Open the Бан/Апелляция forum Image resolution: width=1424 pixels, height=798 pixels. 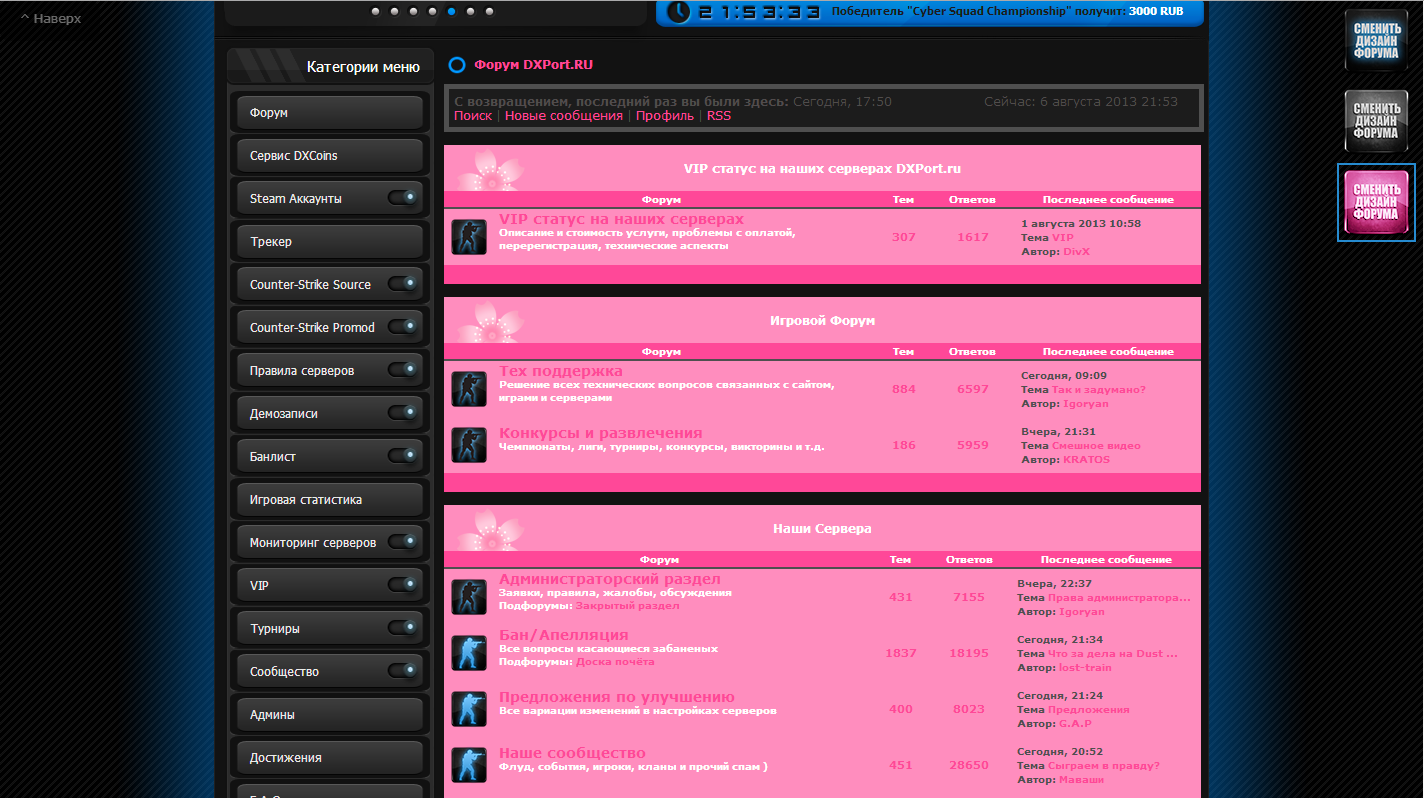[x=564, y=635]
